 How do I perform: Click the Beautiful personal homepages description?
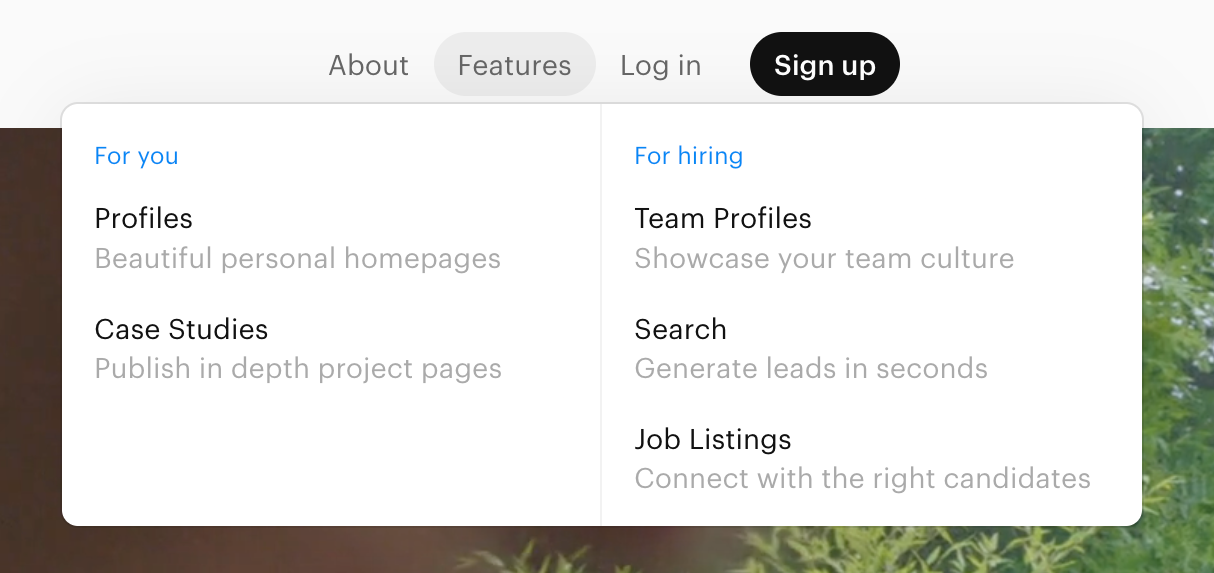coord(297,259)
